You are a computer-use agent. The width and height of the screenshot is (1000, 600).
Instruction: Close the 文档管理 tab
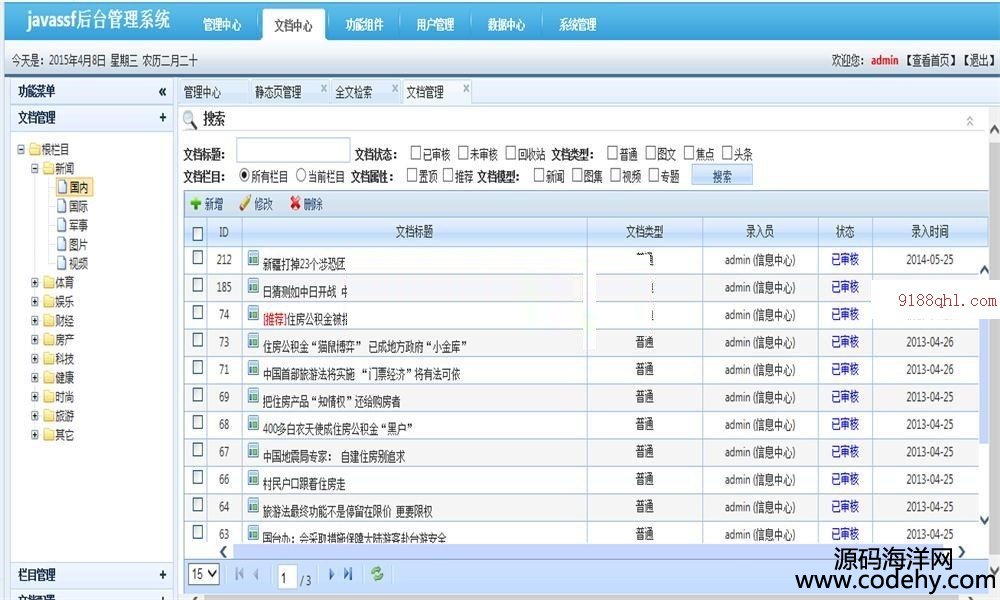point(466,88)
